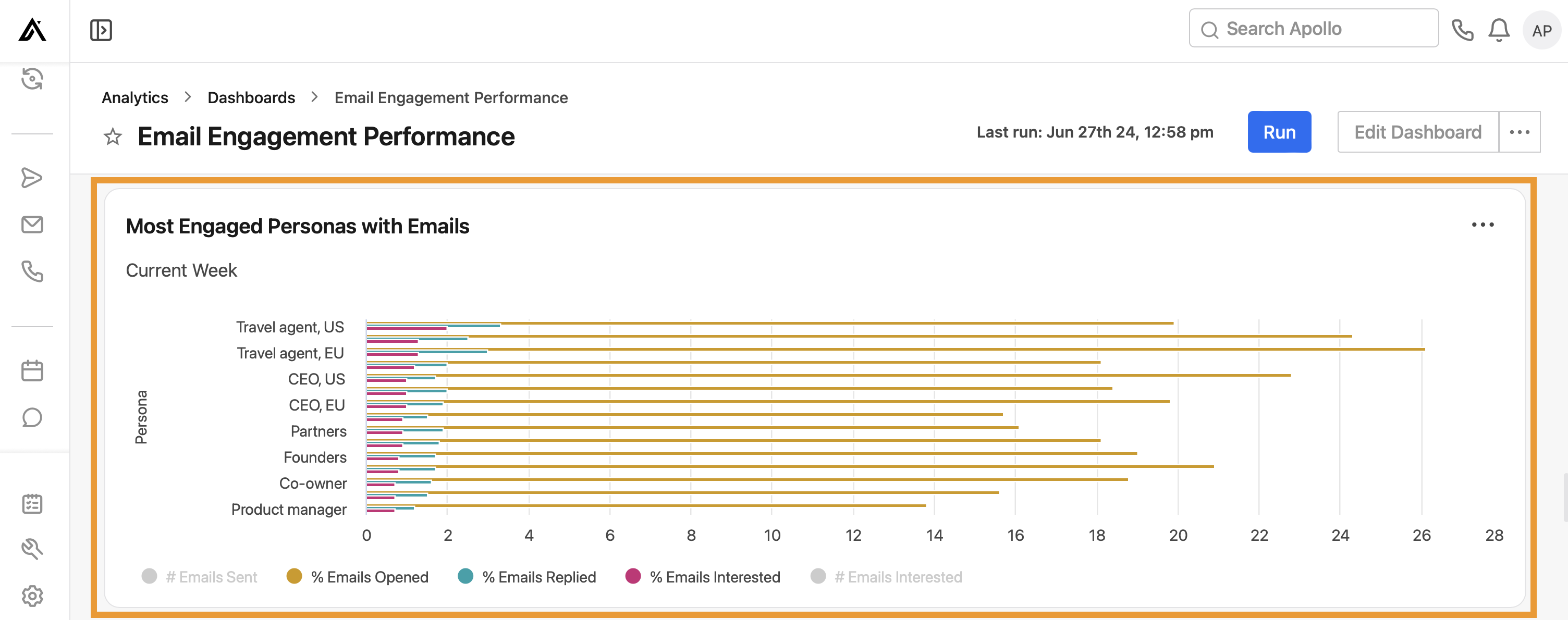The height and width of the screenshot is (620, 1568).
Task: Click the Current Week subtitle
Action: click(181, 270)
